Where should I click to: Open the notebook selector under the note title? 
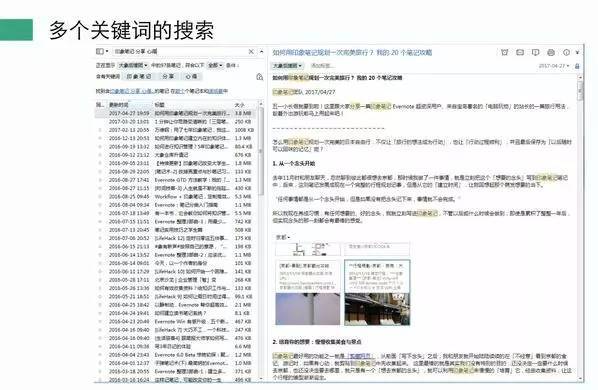tap(287, 66)
